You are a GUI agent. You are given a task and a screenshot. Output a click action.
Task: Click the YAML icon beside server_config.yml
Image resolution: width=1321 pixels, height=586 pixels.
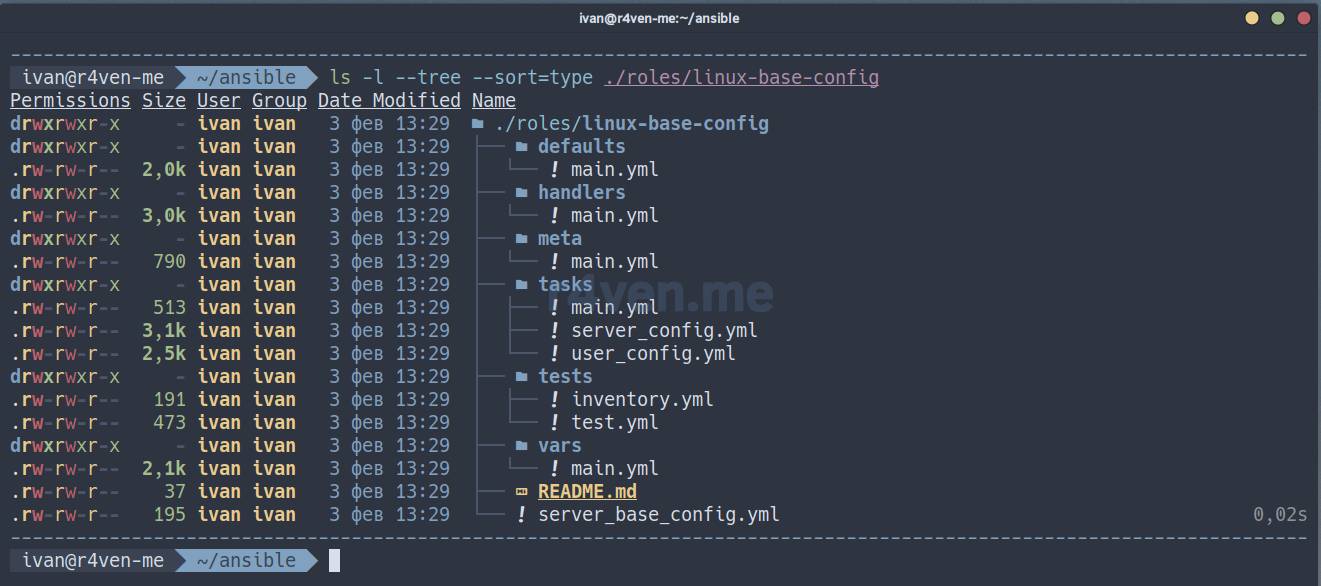tap(554, 331)
